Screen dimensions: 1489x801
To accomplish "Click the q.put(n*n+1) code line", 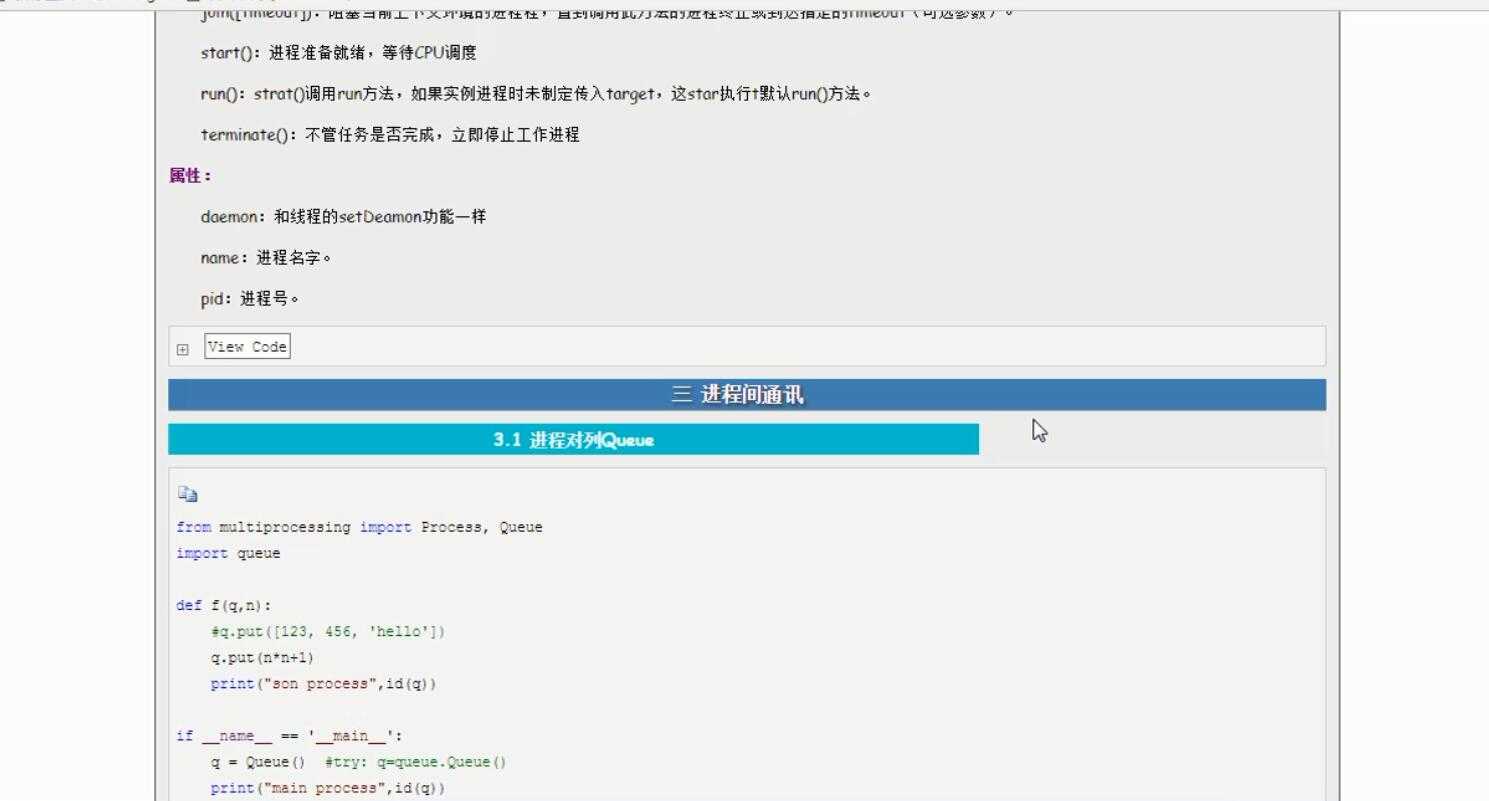I will pyautogui.click(x=262, y=657).
